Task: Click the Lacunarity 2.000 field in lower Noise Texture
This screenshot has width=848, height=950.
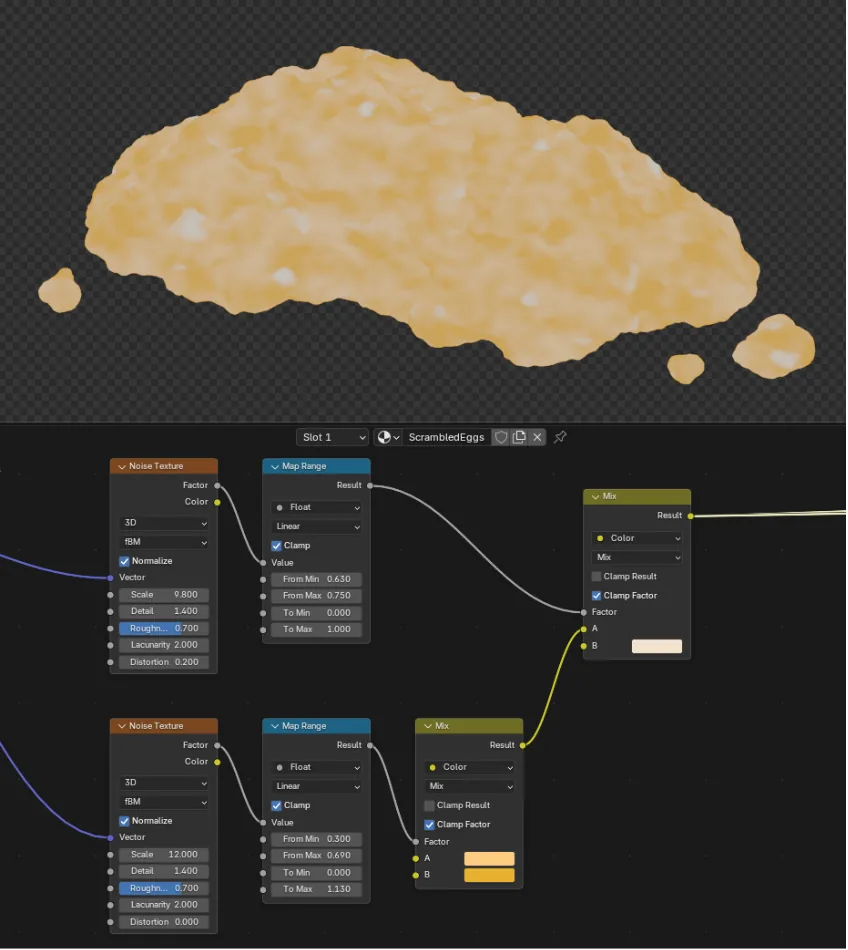Action: [x=164, y=906]
